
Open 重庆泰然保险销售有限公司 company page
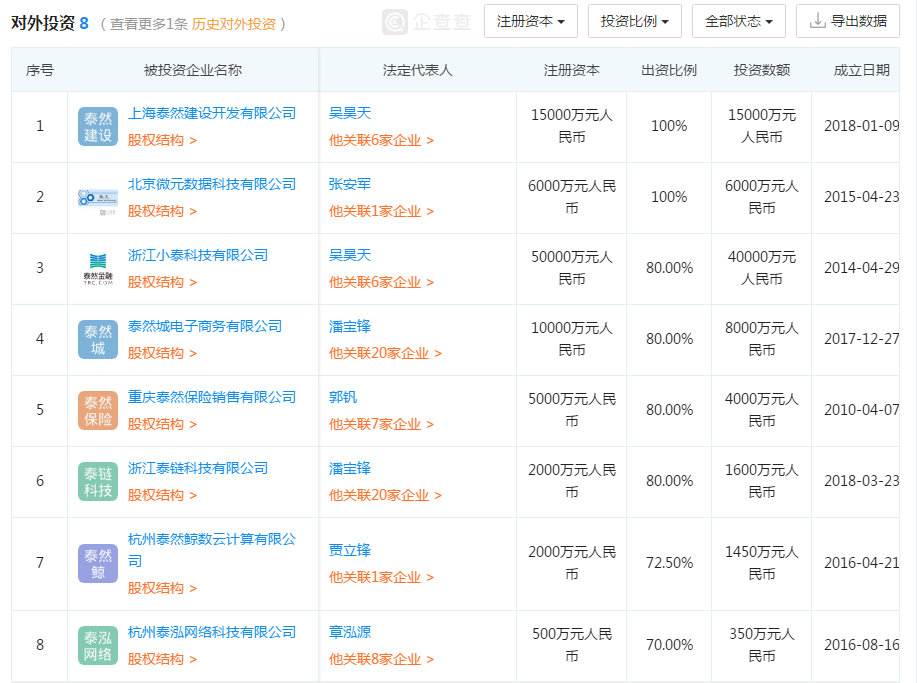[212, 396]
